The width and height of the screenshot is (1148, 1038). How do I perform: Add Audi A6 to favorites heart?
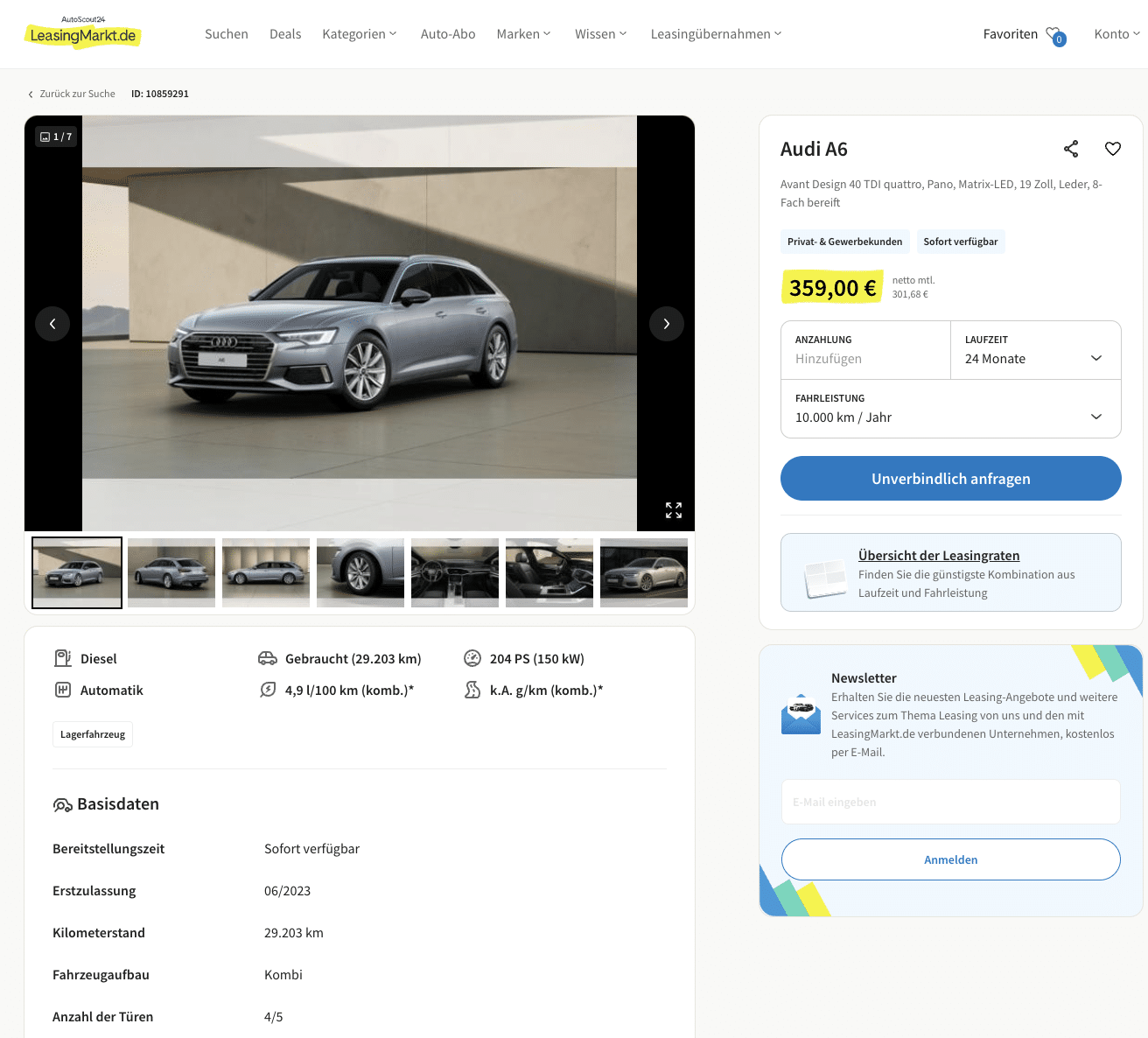click(x=1113, y=149)
